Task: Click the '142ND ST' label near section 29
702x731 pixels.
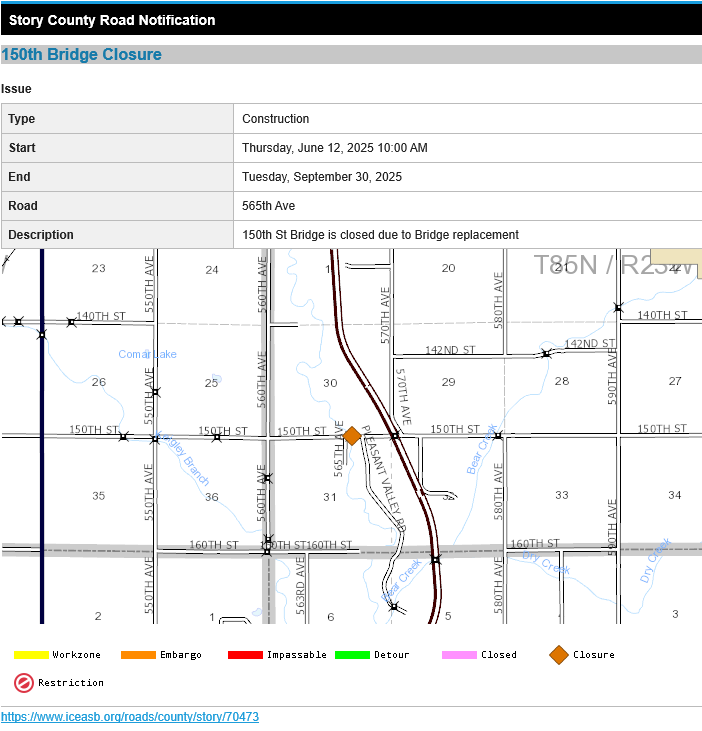Action: (x=450, y=350)
